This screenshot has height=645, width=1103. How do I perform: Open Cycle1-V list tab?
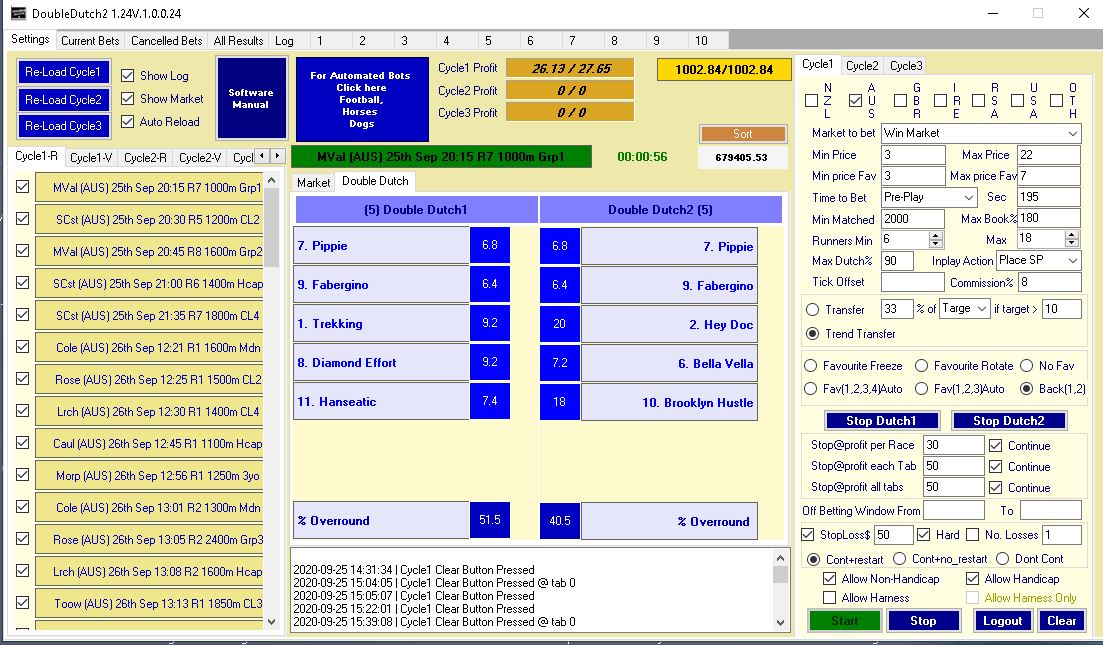pyautogui.click(x=91, y=158)
